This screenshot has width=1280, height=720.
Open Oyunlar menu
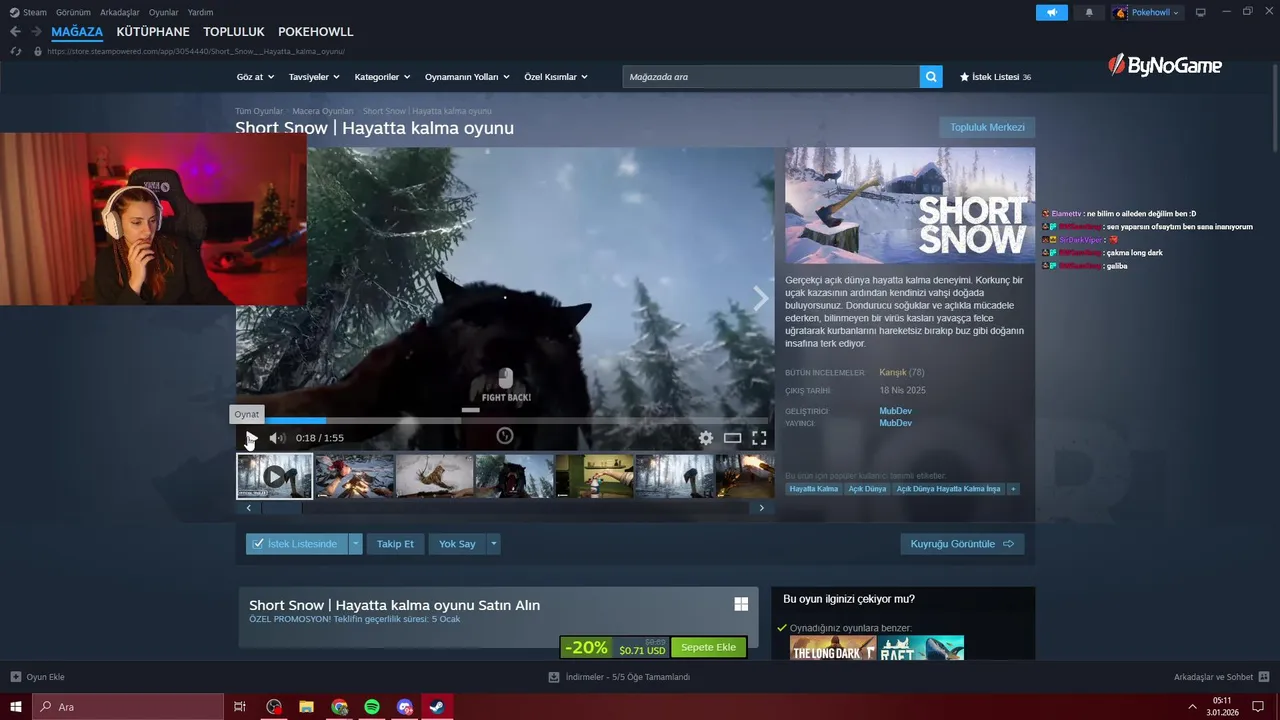[164, 12]
